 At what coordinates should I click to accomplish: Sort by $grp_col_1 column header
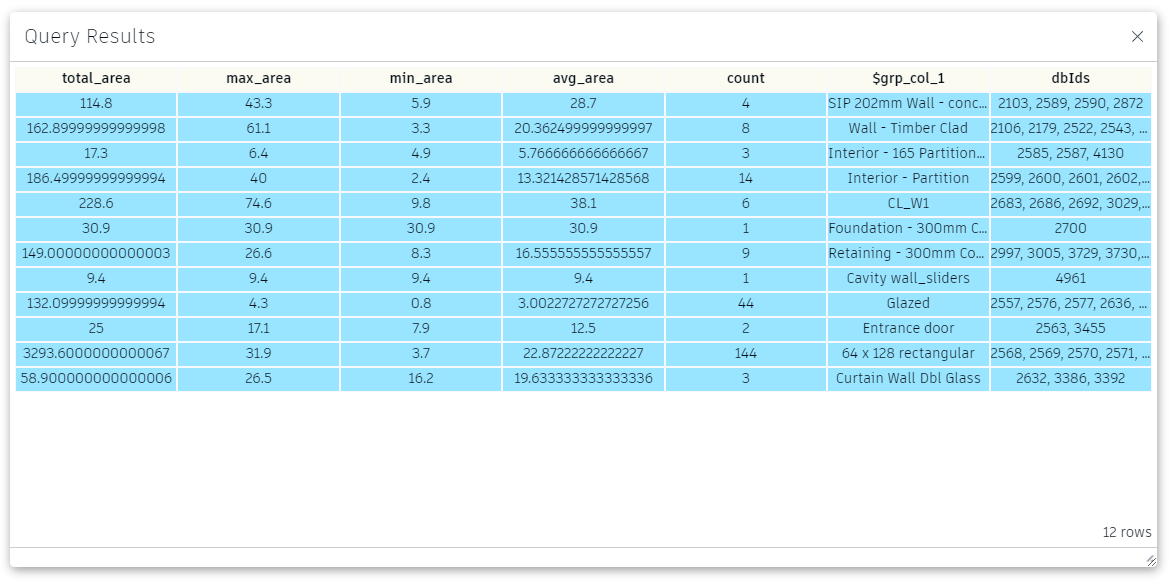coord(908,78)
